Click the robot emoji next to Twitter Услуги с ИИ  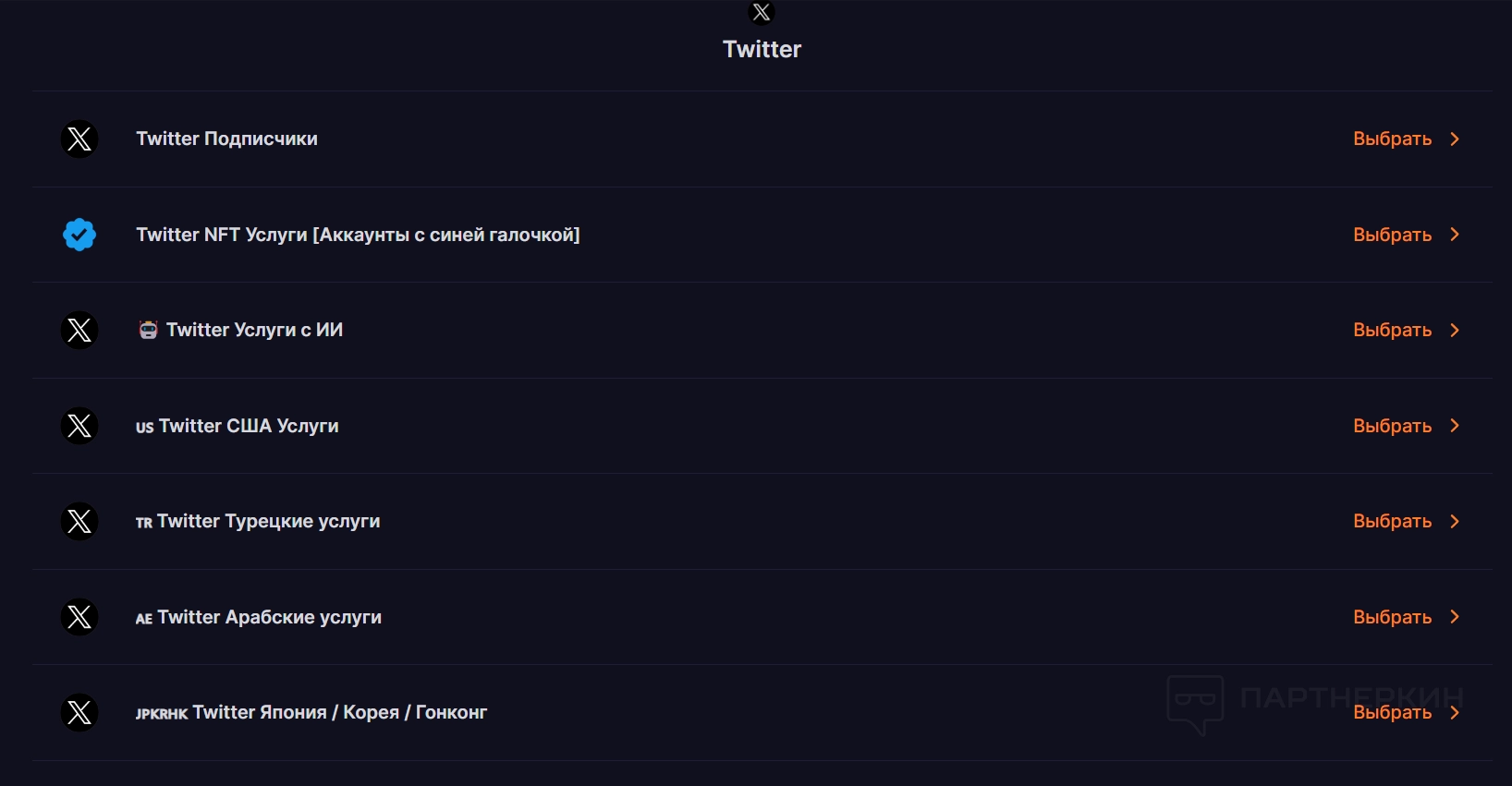(148, 331)
